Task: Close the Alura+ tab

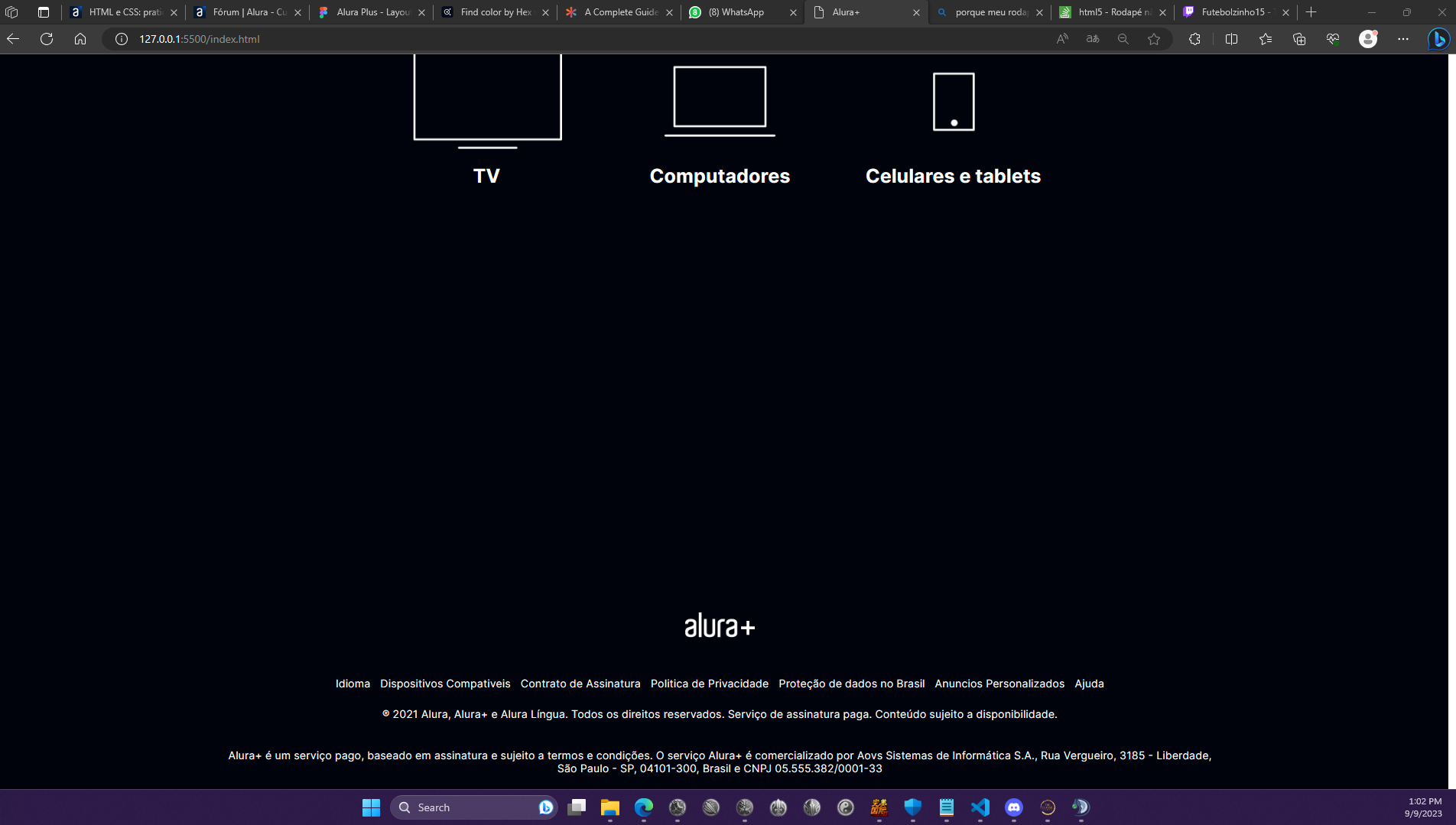Action: (x=916, y=12)
